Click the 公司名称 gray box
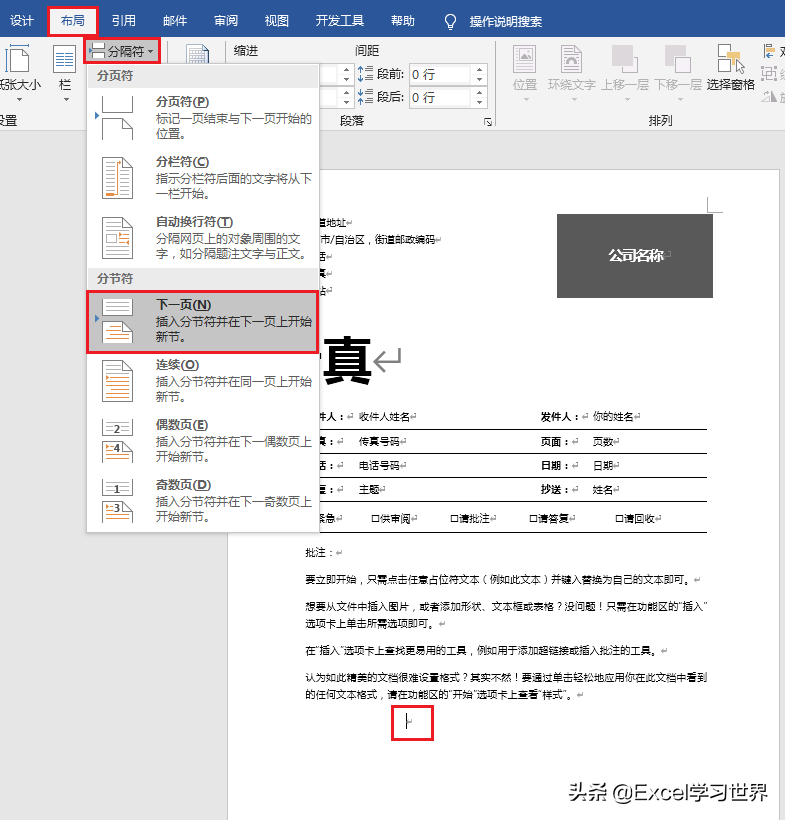This screenshot has width=785, height=820. (x=634, y=256)
